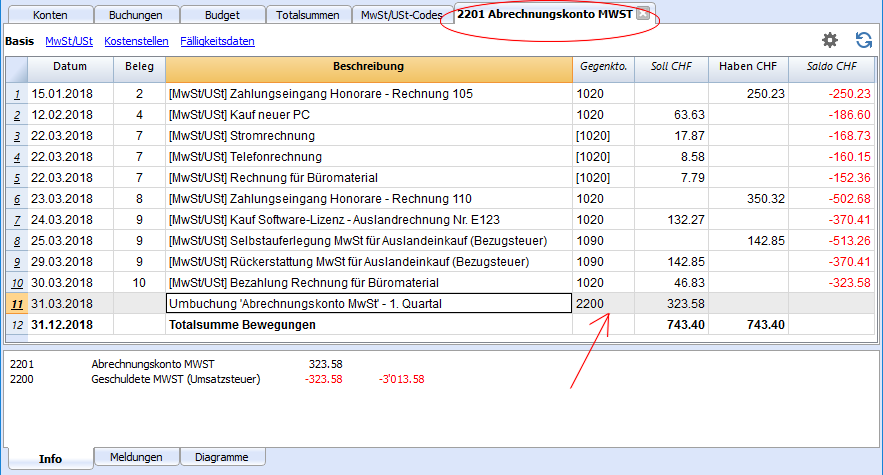Switch to the Konten tab

coord(50,15)
